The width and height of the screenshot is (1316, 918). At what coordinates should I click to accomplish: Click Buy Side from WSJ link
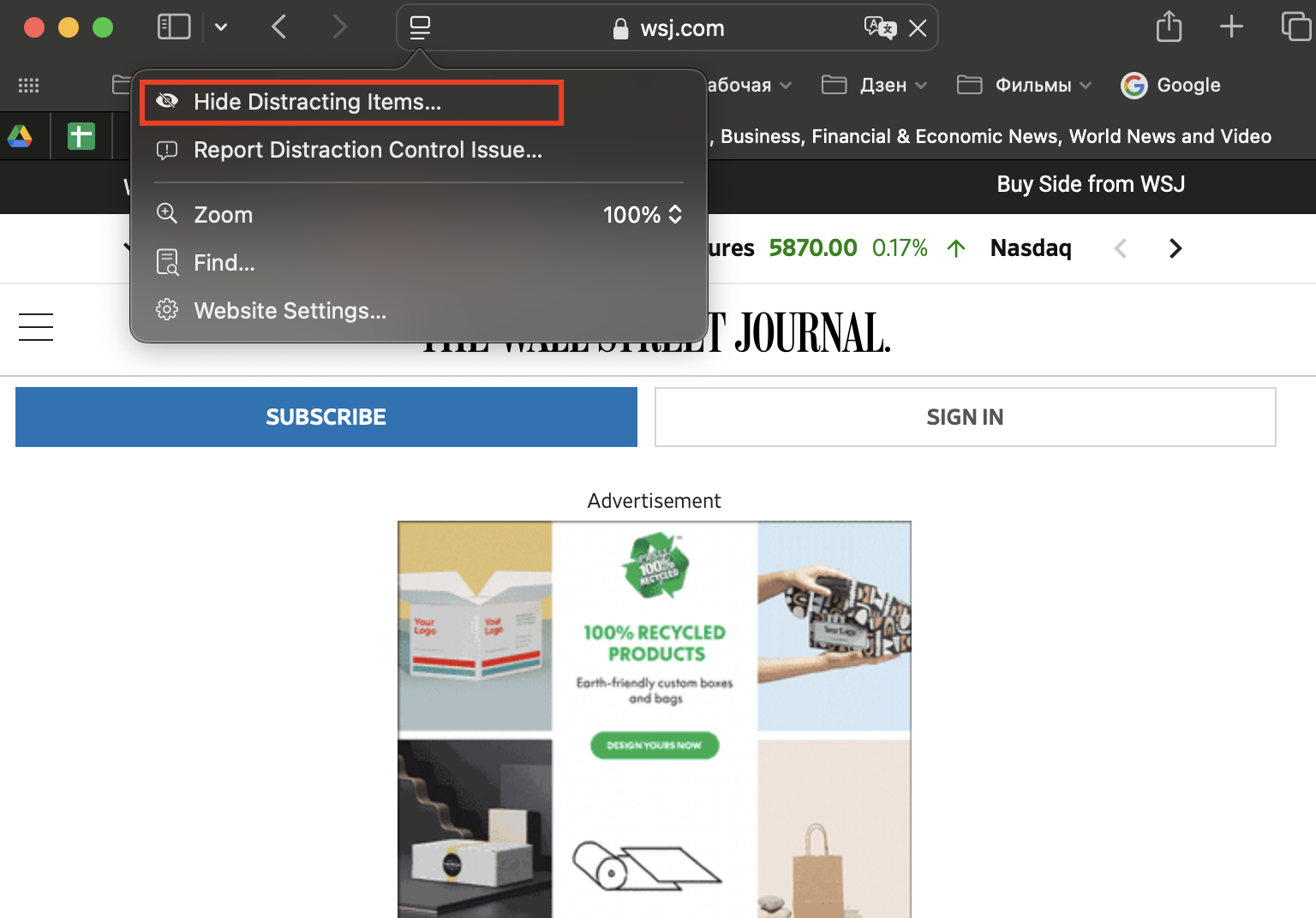pos(1091,184)
